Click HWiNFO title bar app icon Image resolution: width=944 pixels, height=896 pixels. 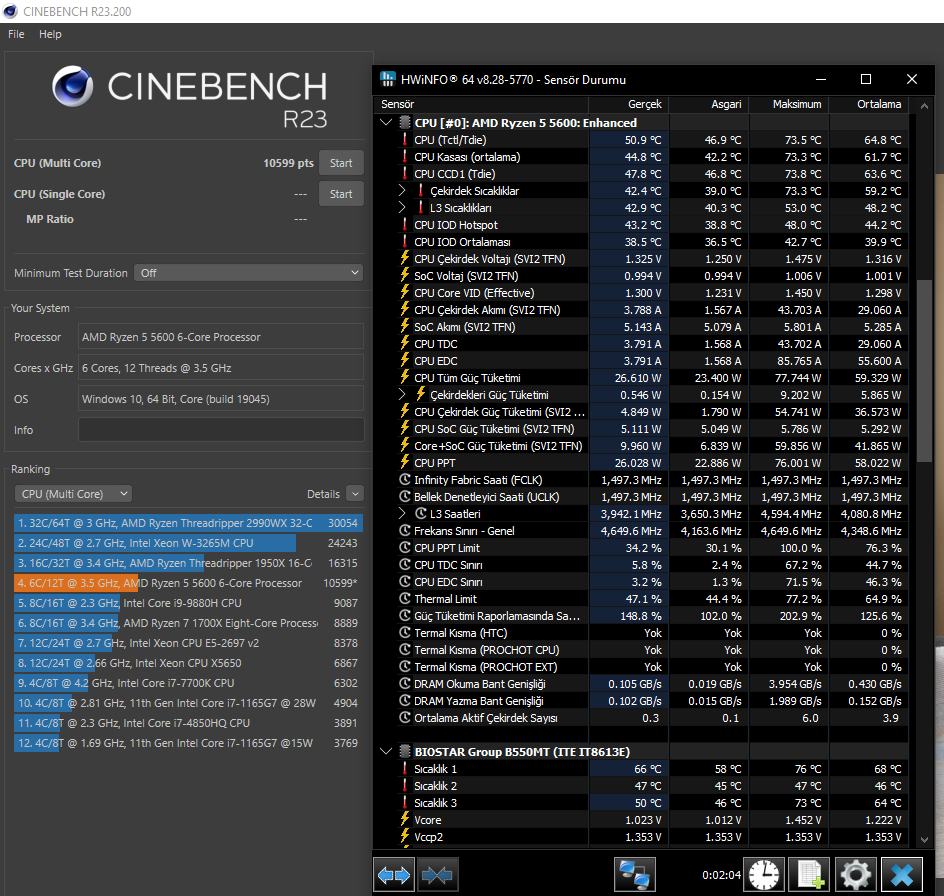pyautogui.click(x=388, y=79)
